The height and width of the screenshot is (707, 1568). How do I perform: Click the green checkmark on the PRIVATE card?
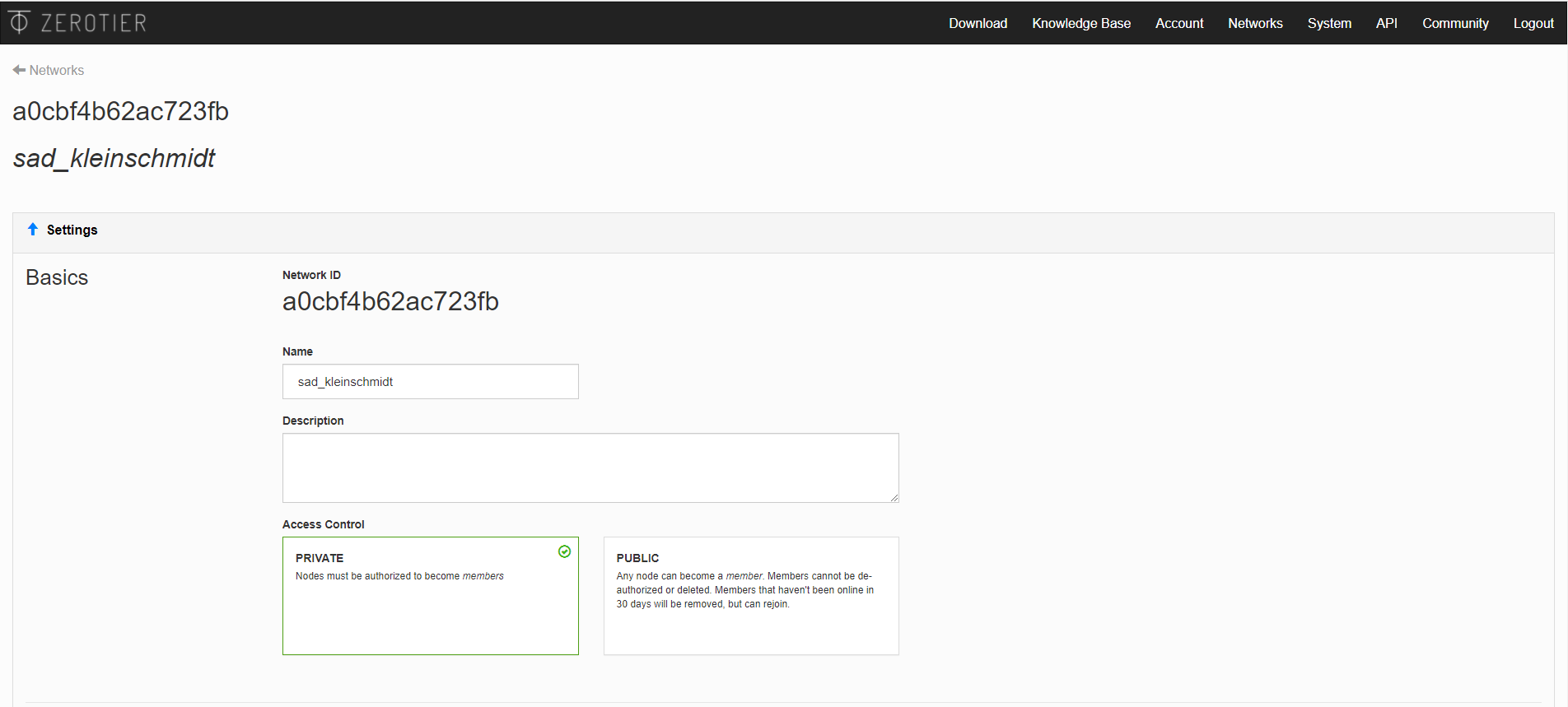564,551
